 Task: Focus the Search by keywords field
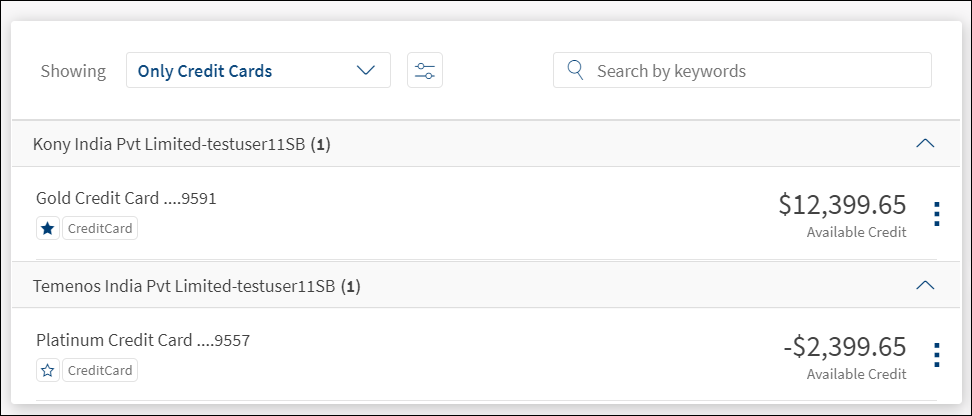click(x=742, y=70)
